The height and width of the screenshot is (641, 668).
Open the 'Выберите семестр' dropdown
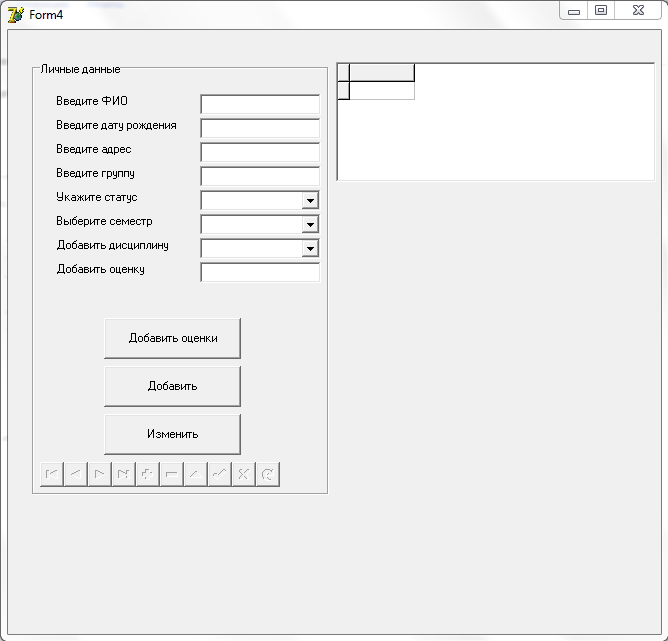coord(310,224)
